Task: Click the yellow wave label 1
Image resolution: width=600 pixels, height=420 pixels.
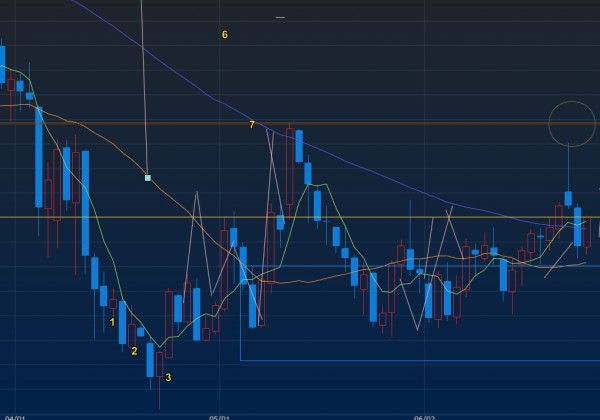Action: [x=113, y=321]
